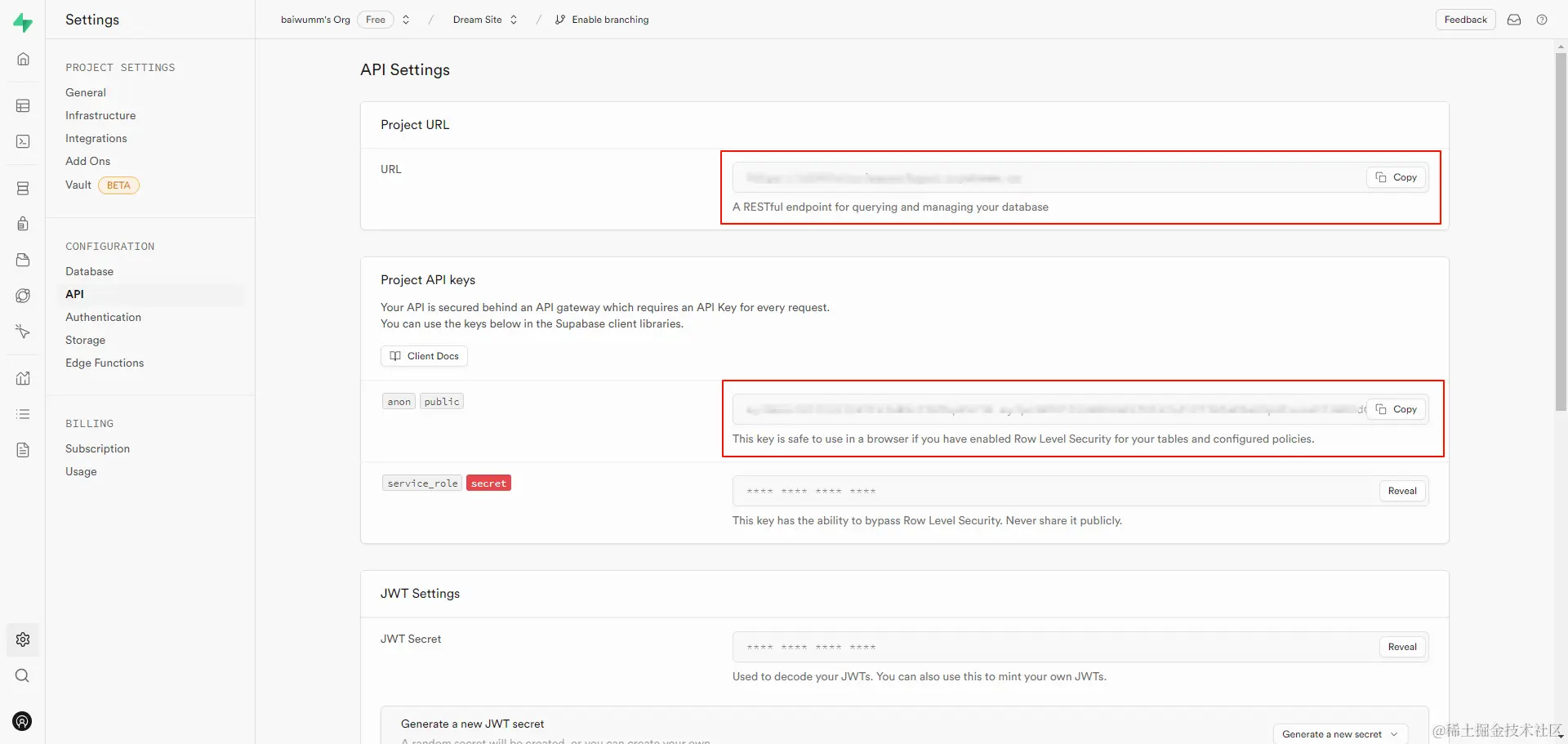Open Edge Functions configuration
1568x744 pixels.
click(x=105, y=363)
